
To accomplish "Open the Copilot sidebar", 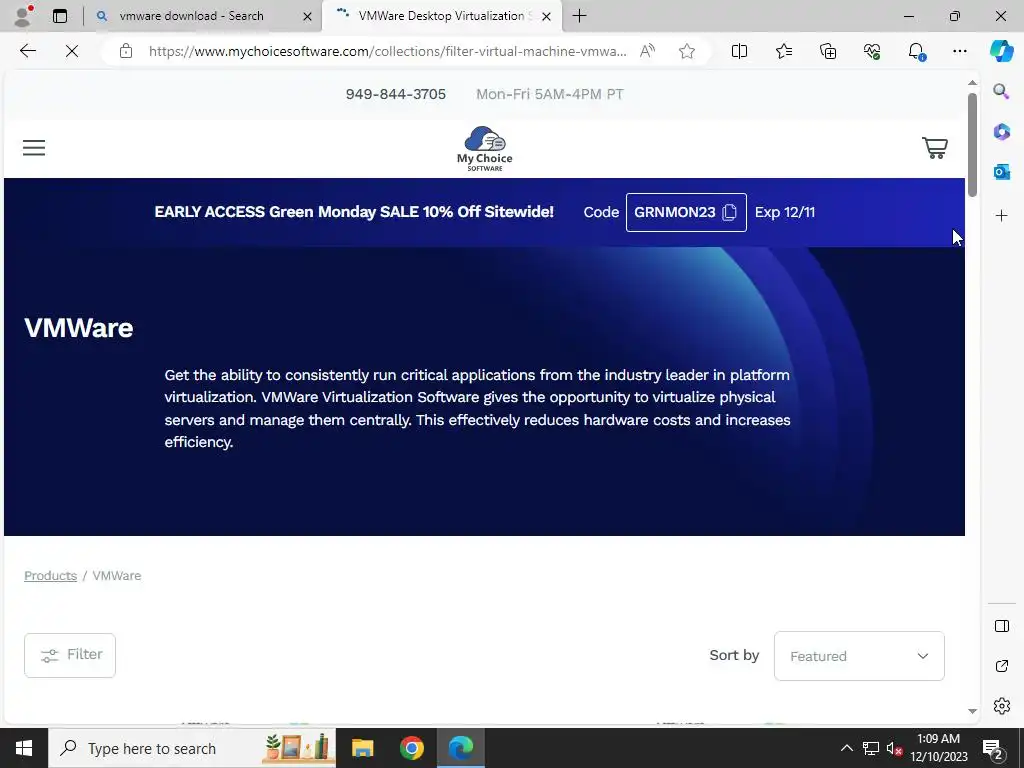I will click(x=1002, y=51).
